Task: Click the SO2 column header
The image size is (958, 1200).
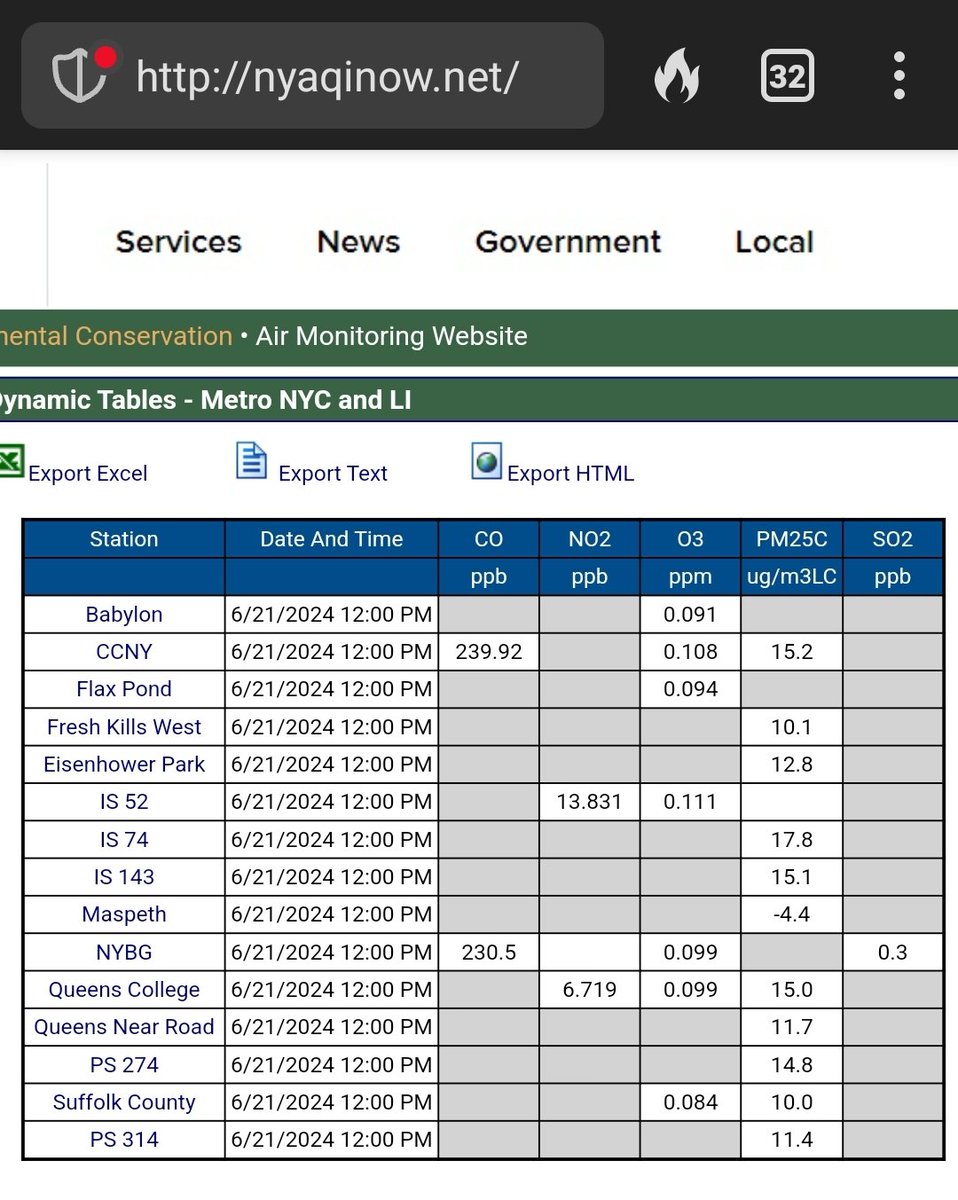Action: (893, 539)
